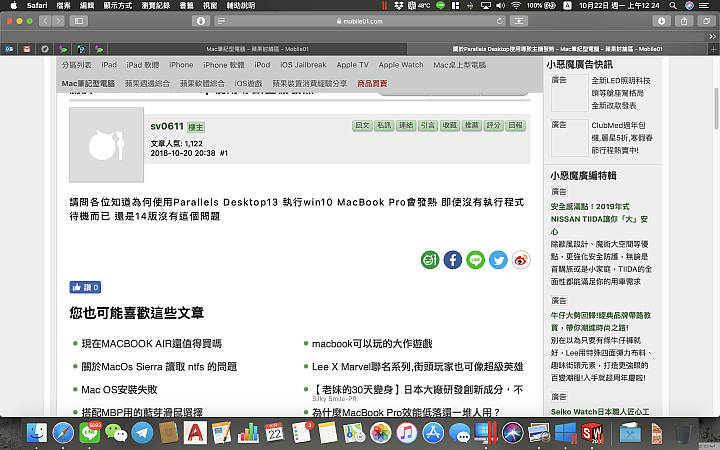Open the Outlook pinned tab
This screenshot has height=450, width=720.
pos(9,49)
